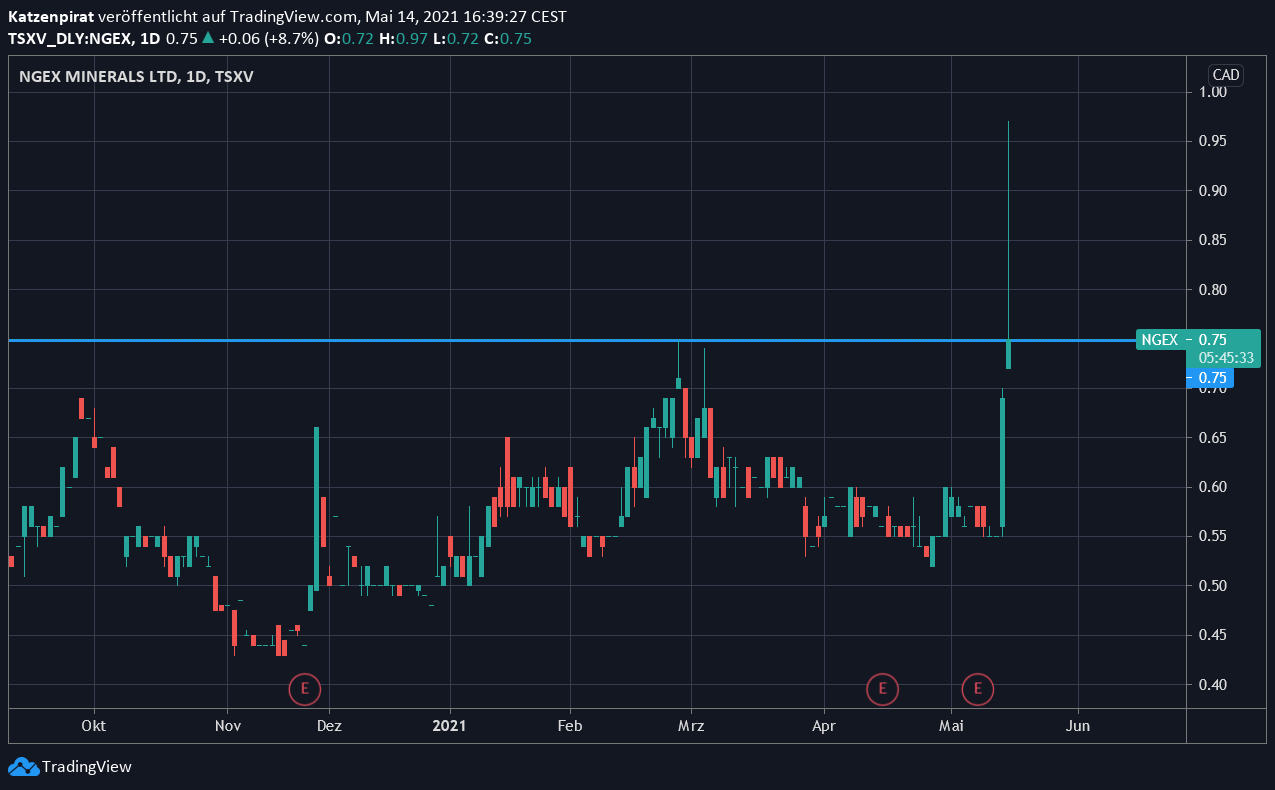Click the H:0.97 high value in header
Screen dimensions: 1275x790
tap(404, 39)
